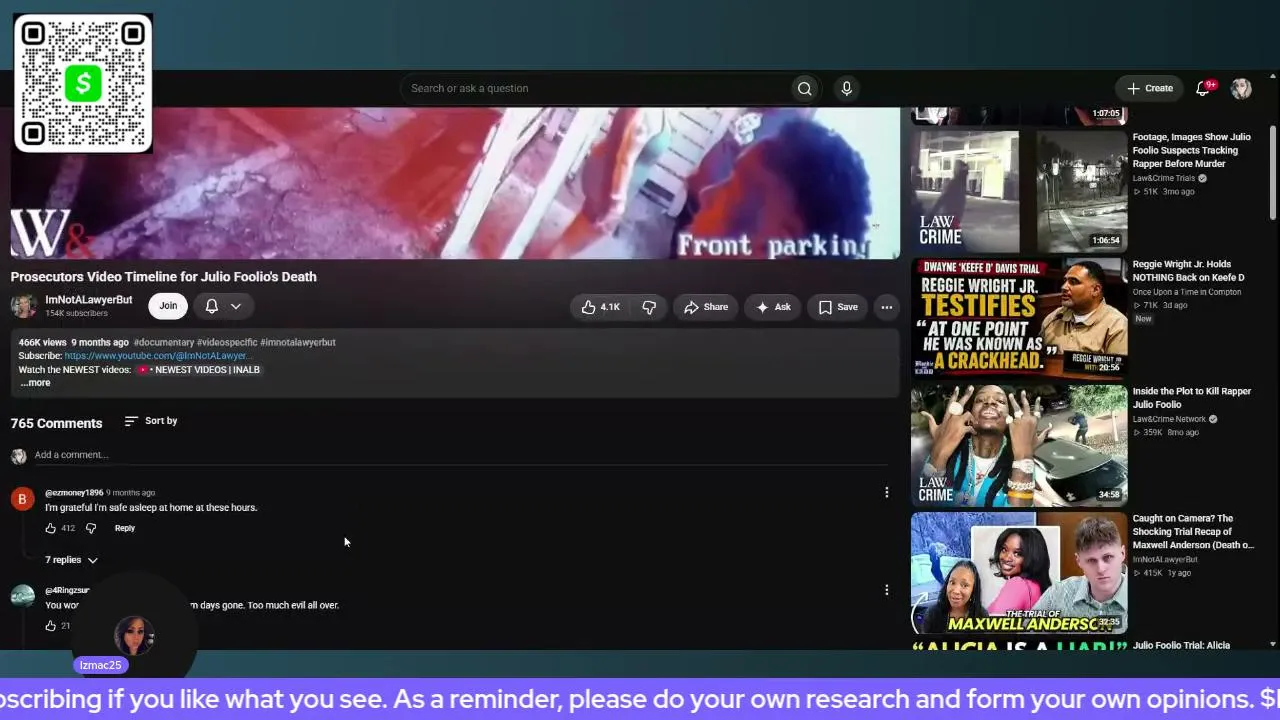Viewport: 1280px width, 720px height.
Task: Save the video with the Save button
Action: click(x=838, y=307)
